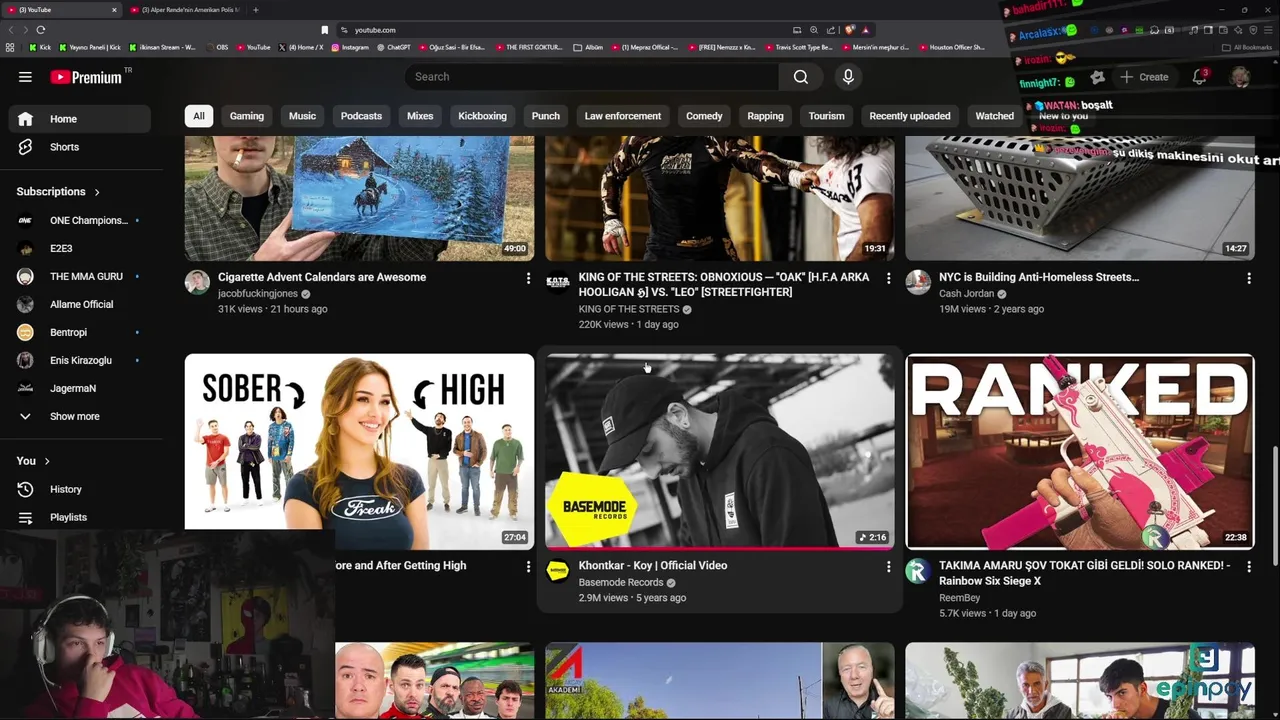Expand the You section chevron
Screen dimensions: 1280x720
point(47,461)
